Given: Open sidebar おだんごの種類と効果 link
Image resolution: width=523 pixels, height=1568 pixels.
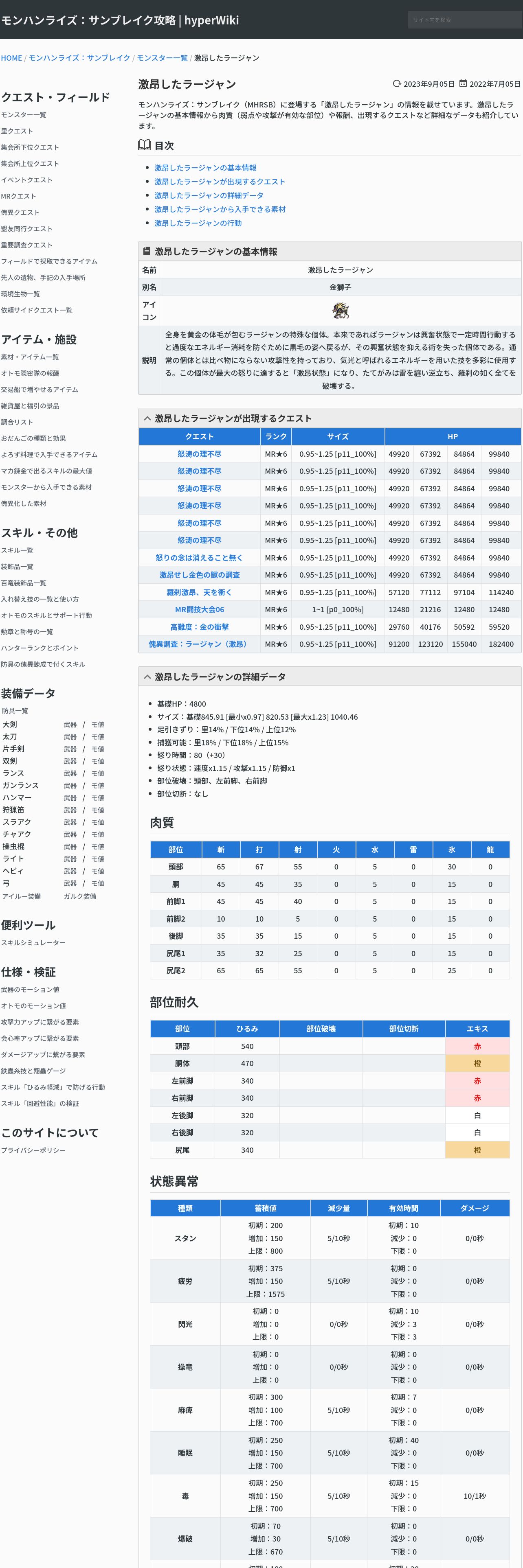Looking at the screenshot, I should 33,438.
